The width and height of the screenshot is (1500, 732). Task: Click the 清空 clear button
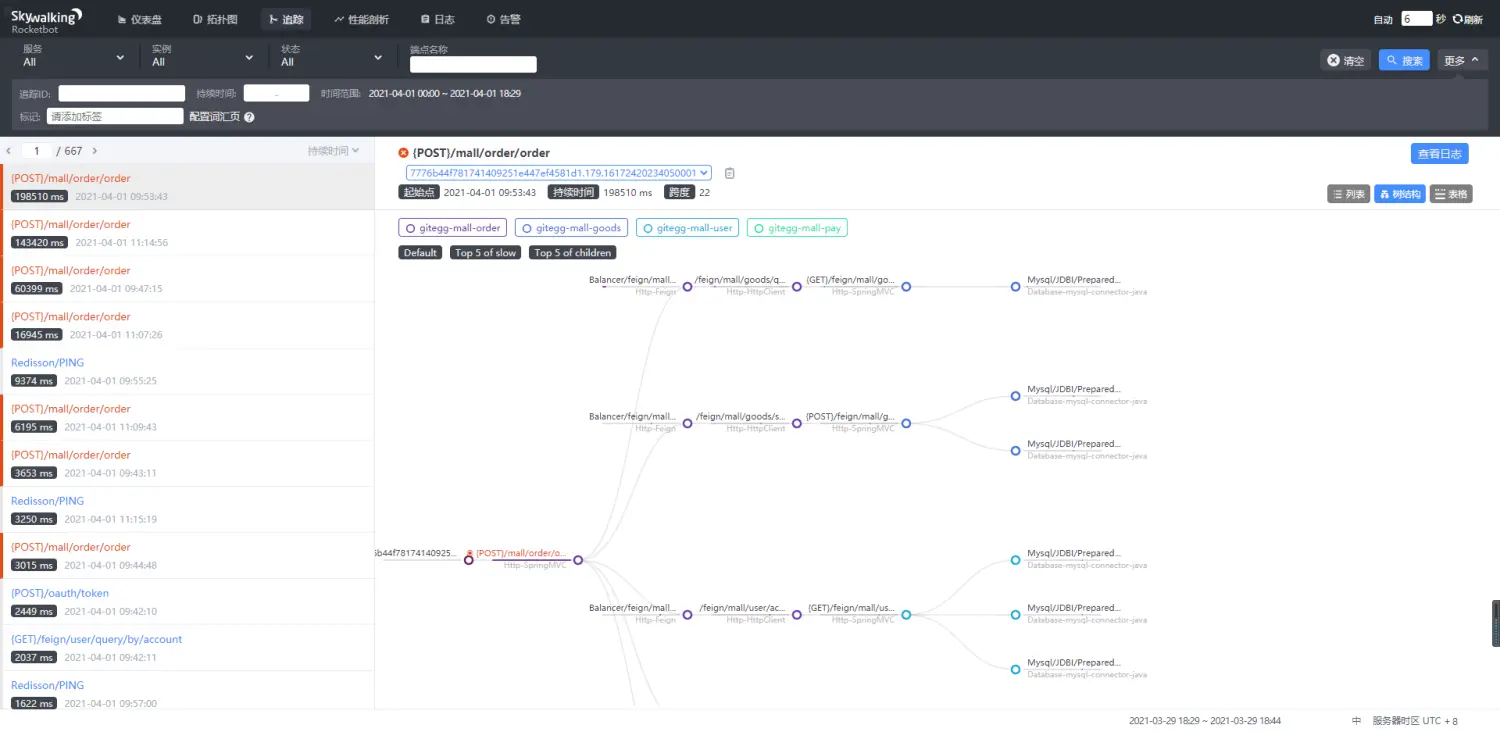[1345, 61]
